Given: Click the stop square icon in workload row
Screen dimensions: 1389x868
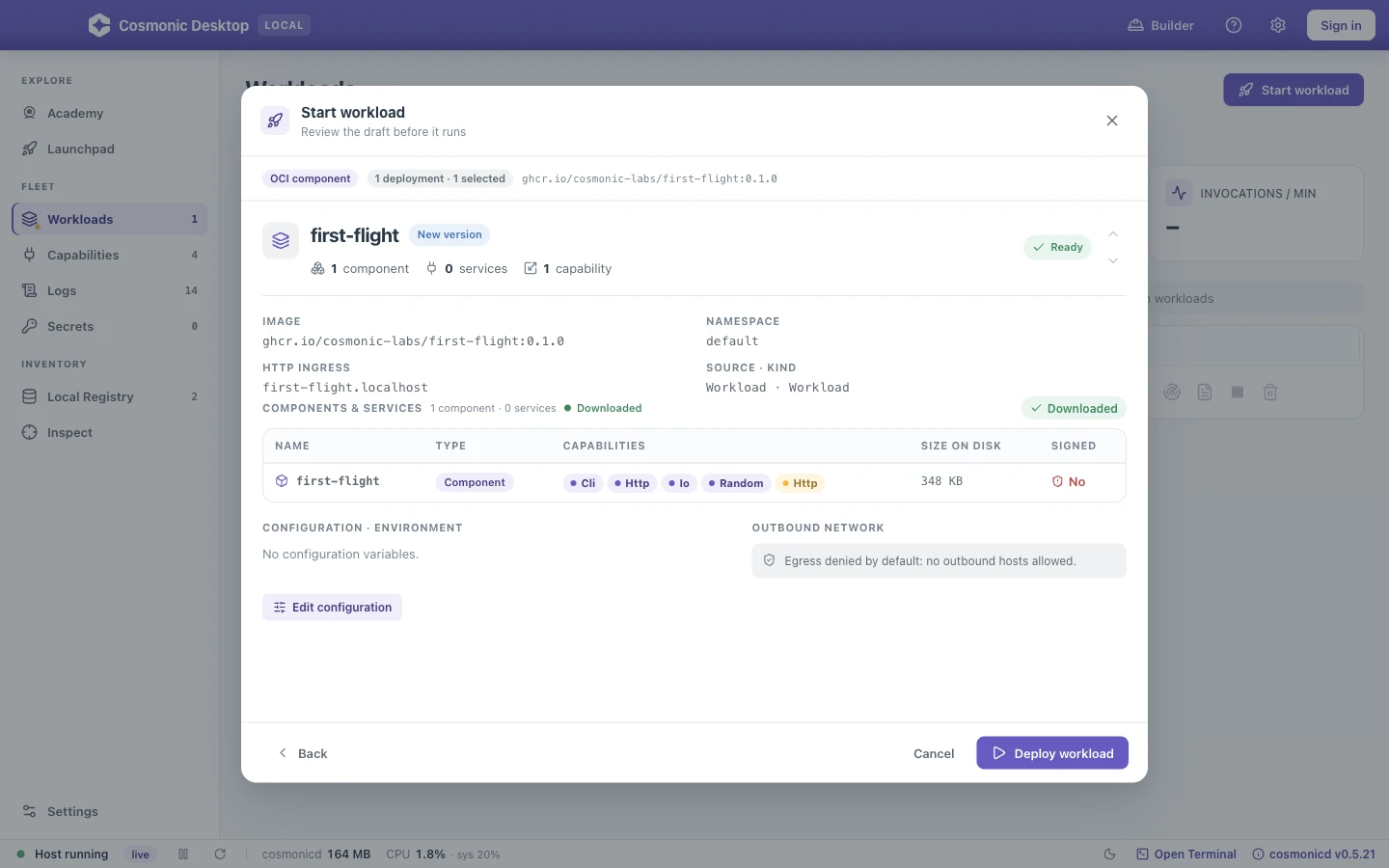Looking at the screenshot, I should (x=1238, y=392).
